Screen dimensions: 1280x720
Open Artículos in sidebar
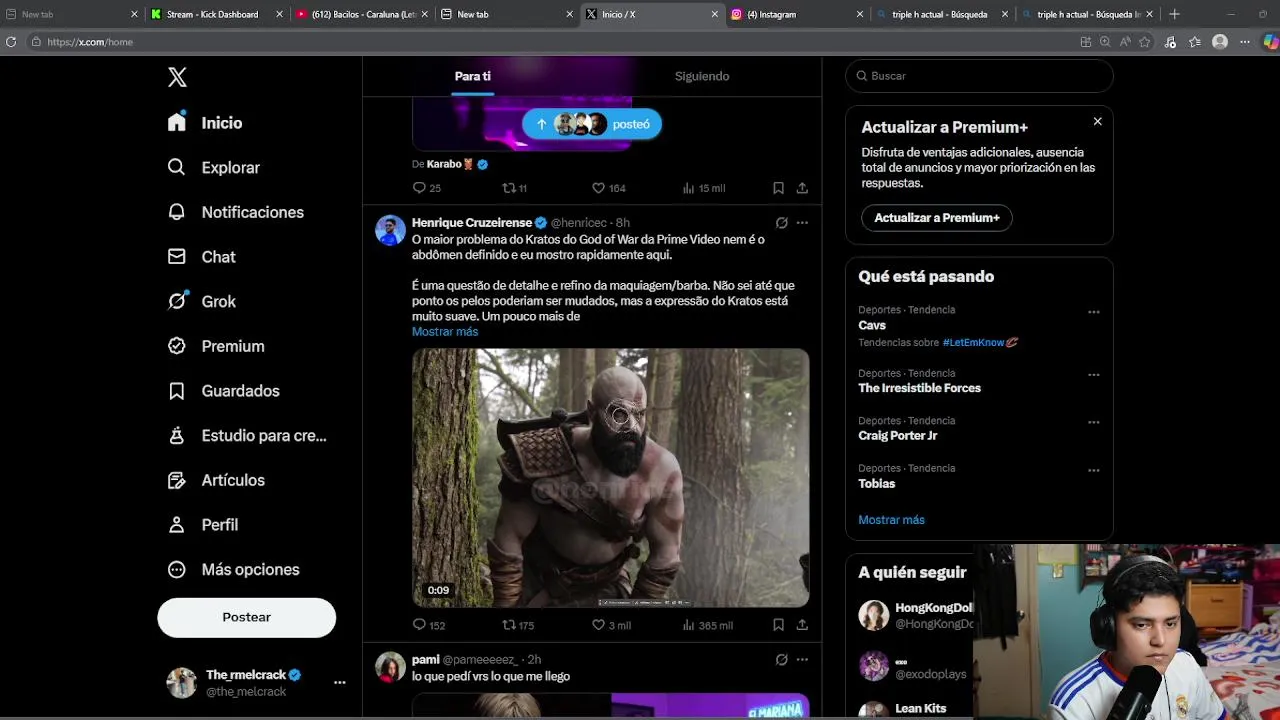(216, 480)
